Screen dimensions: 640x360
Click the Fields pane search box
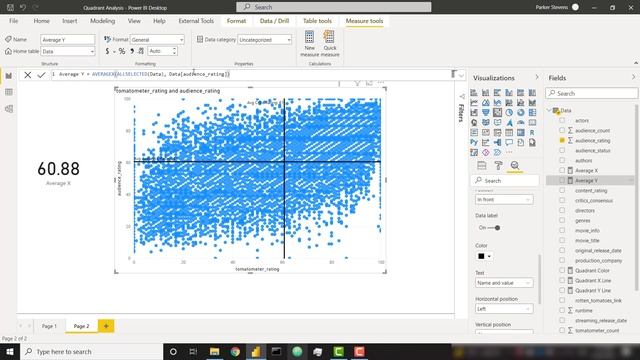pos(591,93)
